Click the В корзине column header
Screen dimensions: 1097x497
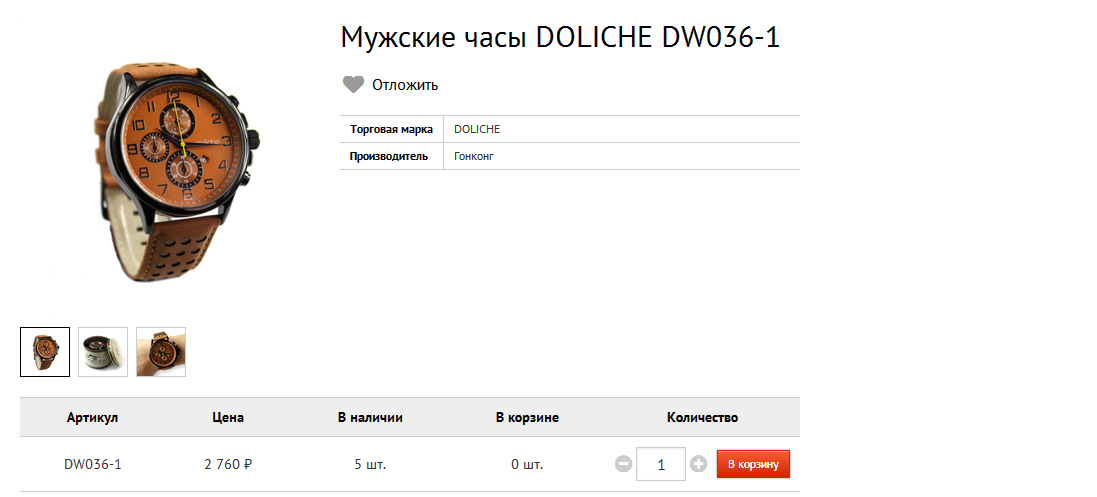[528, 418]
